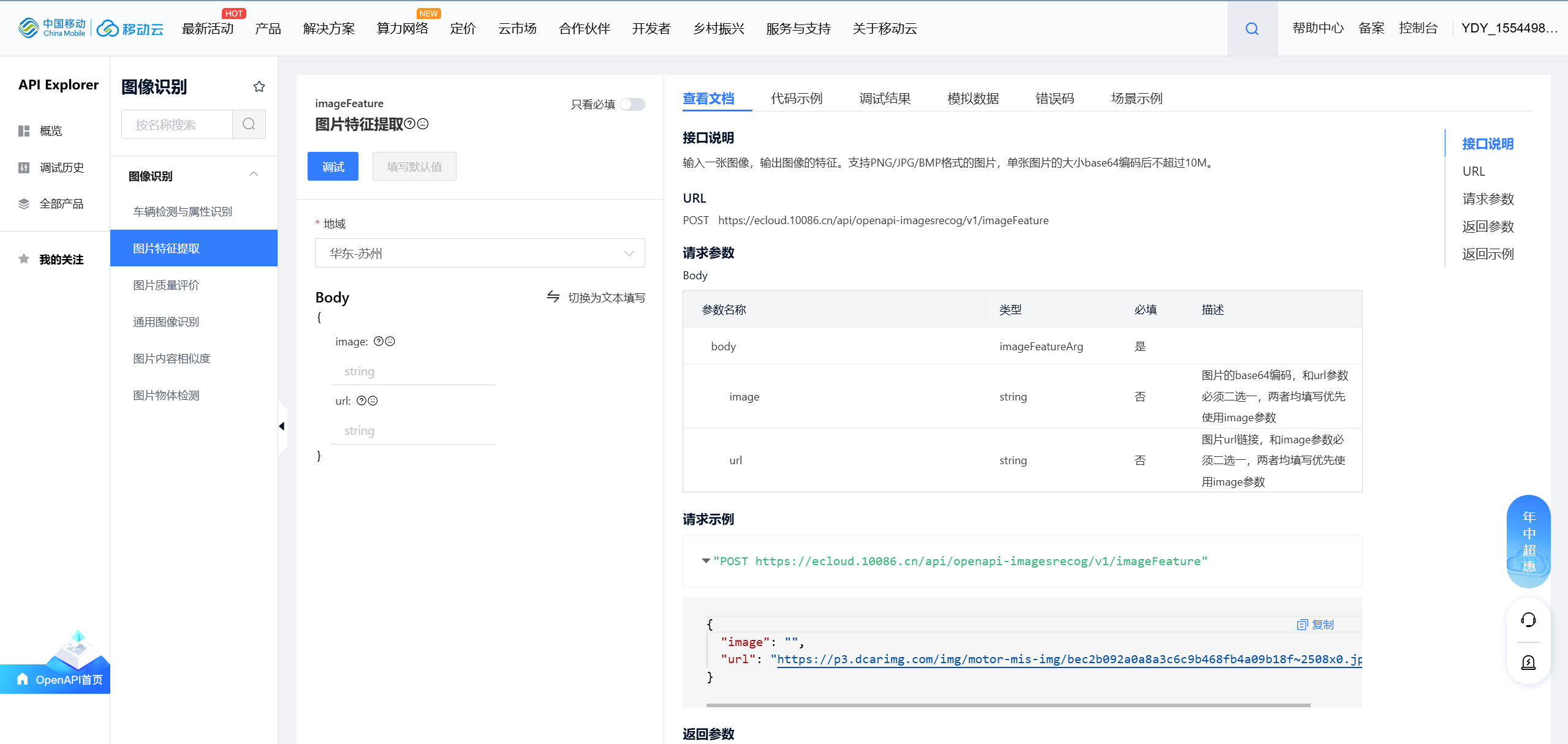Click the help icon beside url parameter
This screenshot has width=1568, height=744.
click(x=362, y=400)
